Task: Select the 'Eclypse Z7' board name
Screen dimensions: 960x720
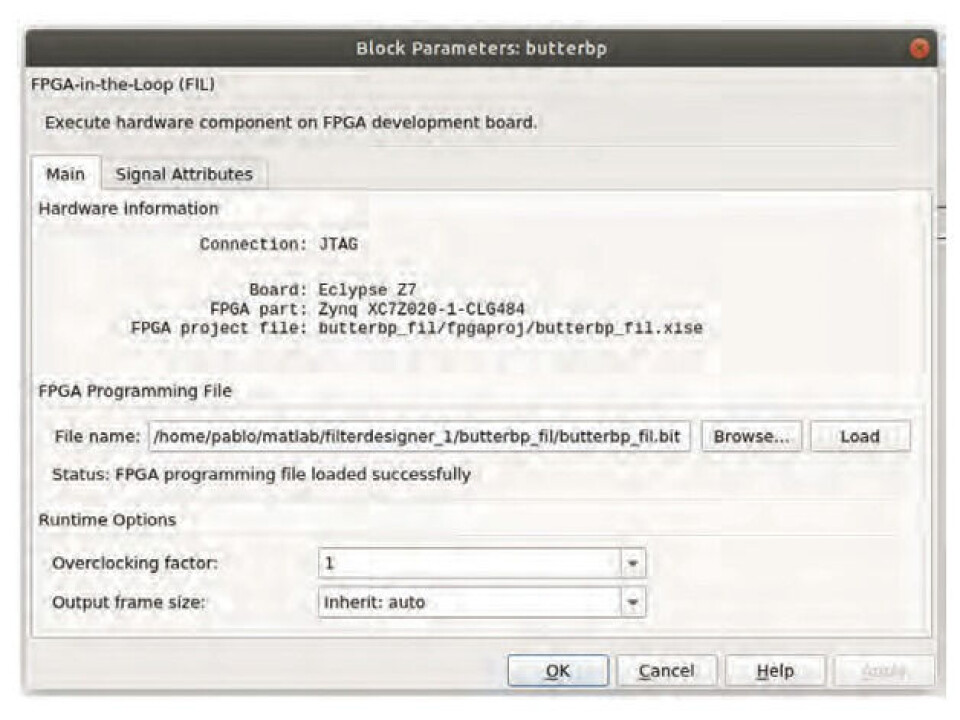Action: 367,290
